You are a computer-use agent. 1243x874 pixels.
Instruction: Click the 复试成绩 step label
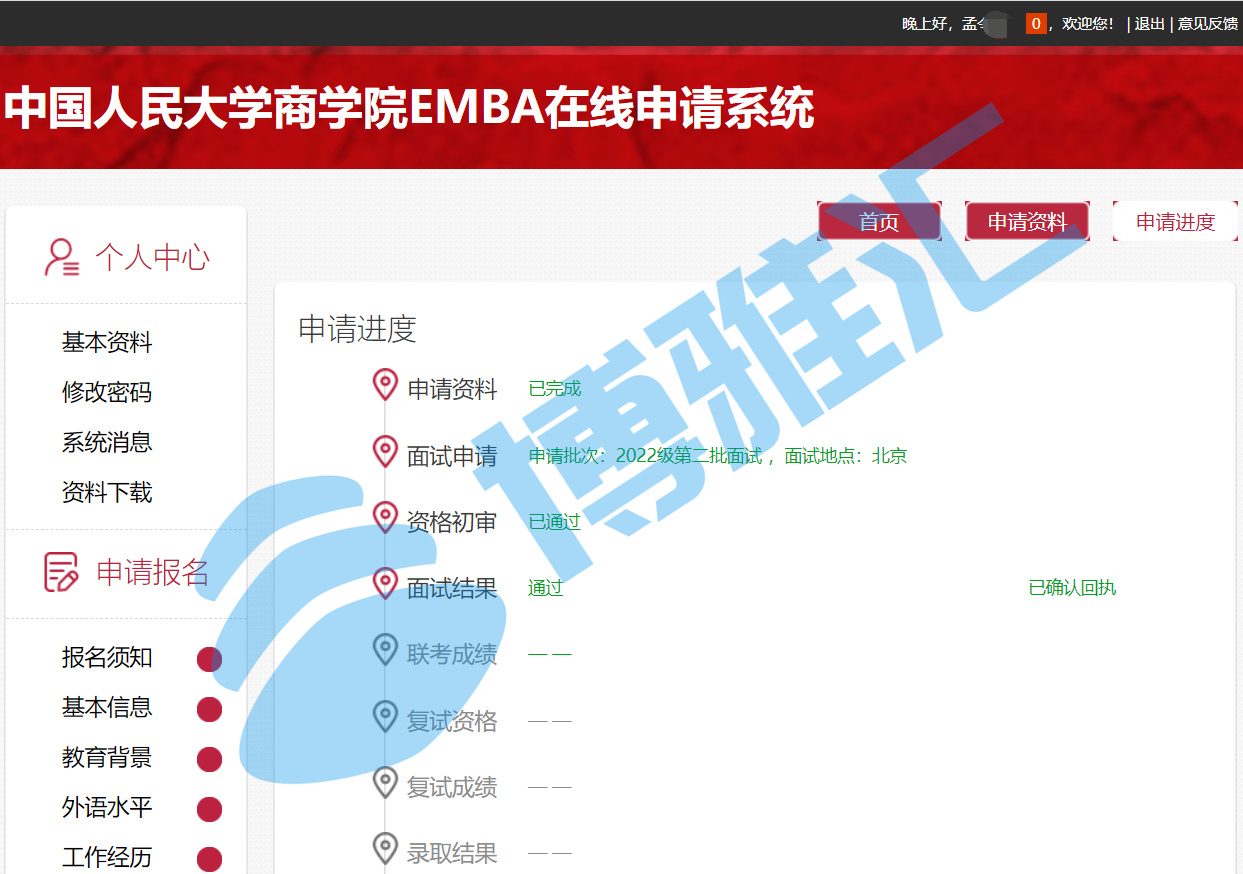coord(452,786)
